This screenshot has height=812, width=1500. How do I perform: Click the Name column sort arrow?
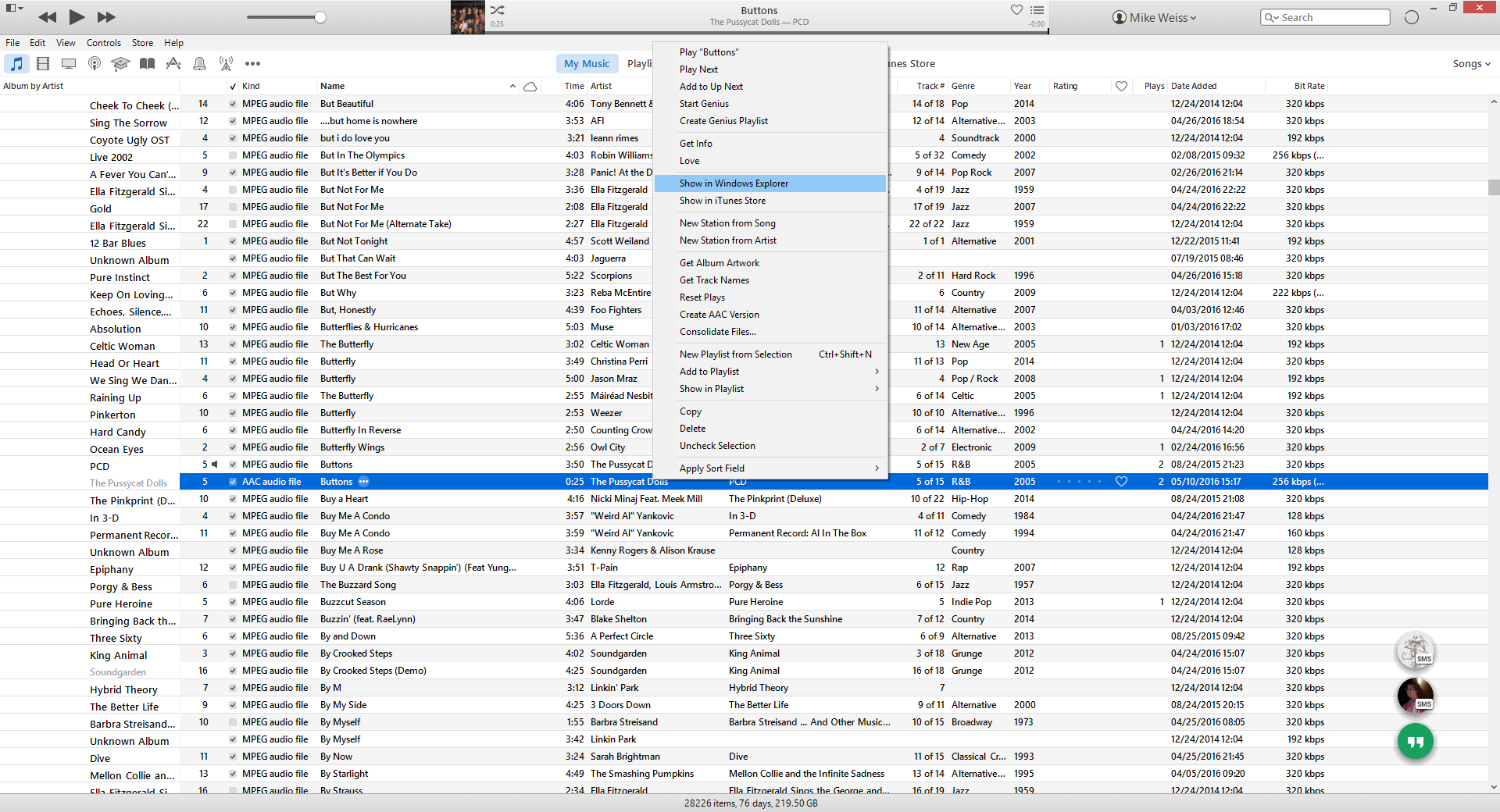pyautogui.click(x=512, y=86)
